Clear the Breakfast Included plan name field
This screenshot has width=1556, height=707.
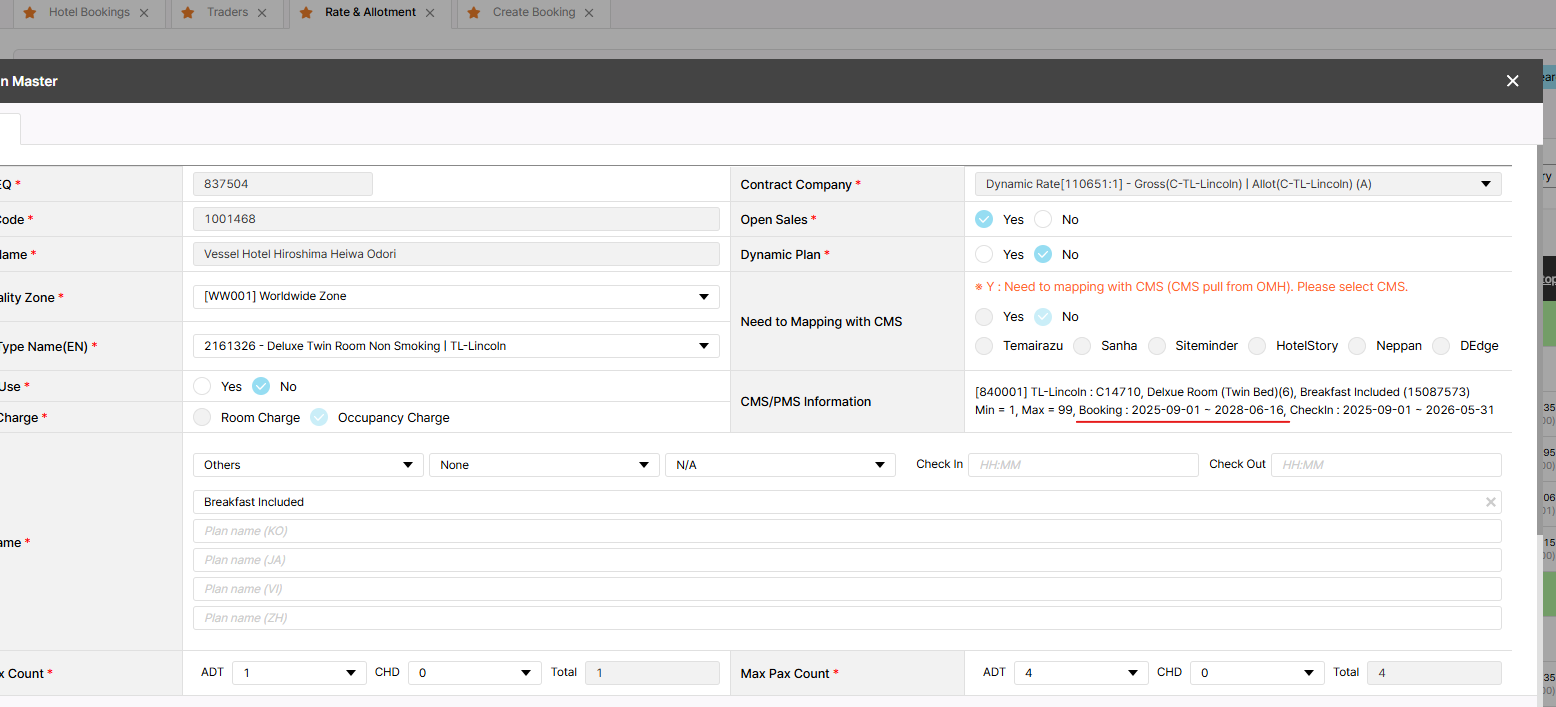pos(1490,502)
